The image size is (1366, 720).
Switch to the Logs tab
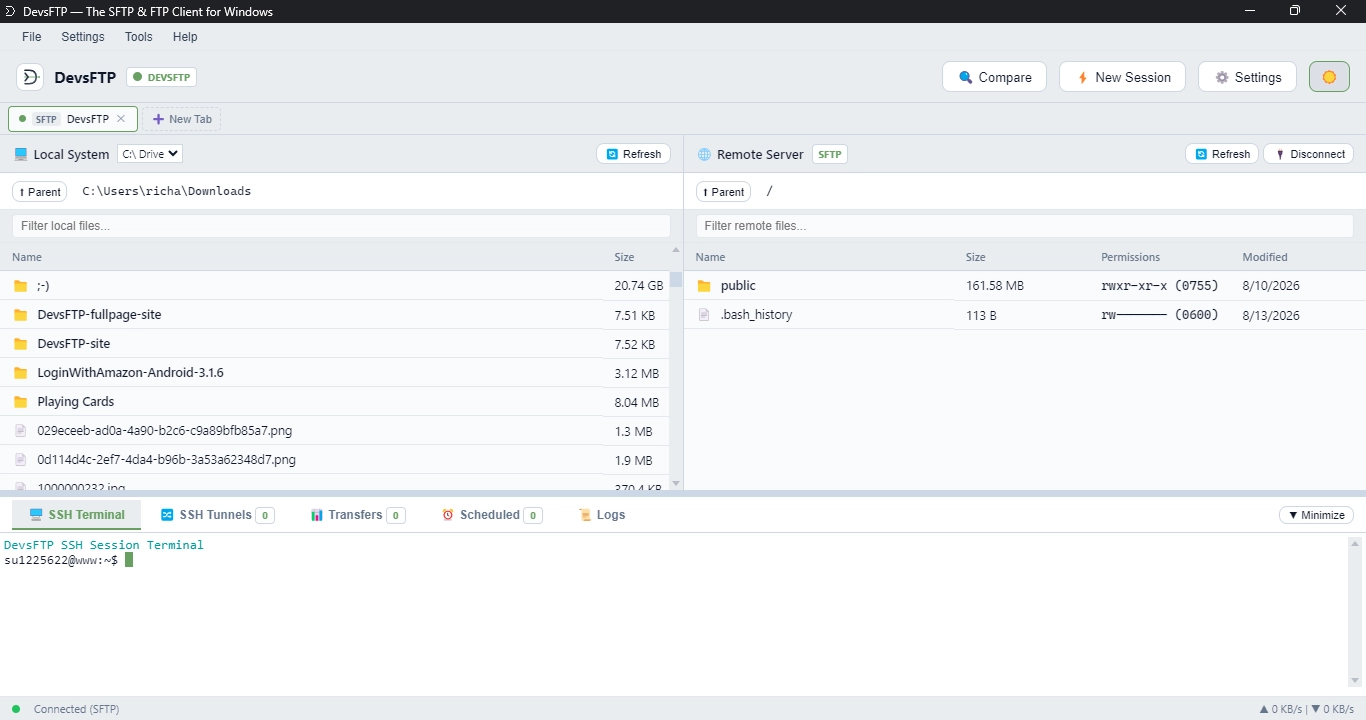(602, 515)
